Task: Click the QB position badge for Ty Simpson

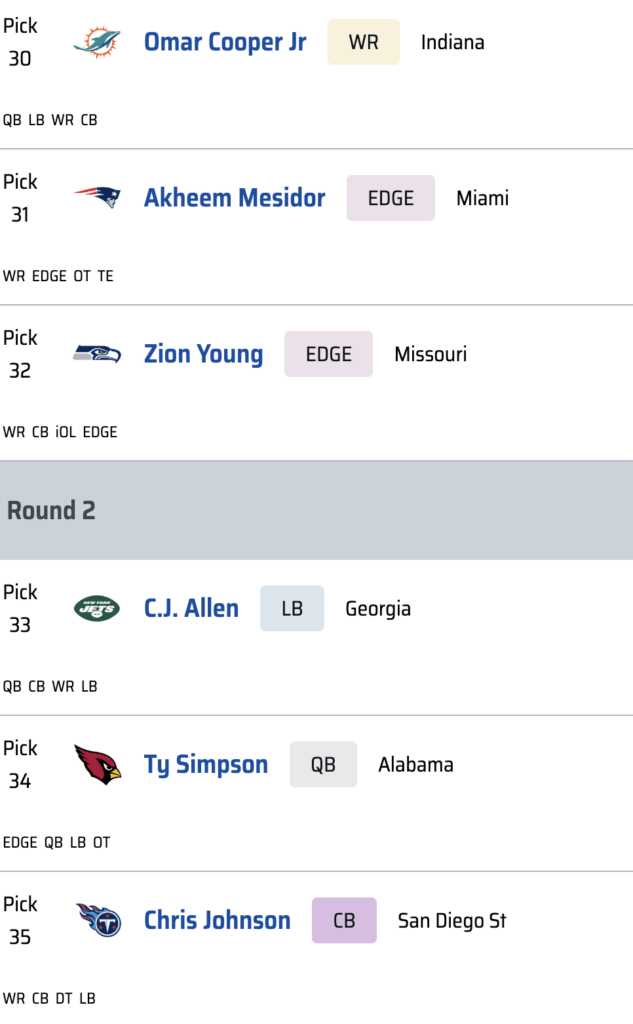Action: [323, 765]
